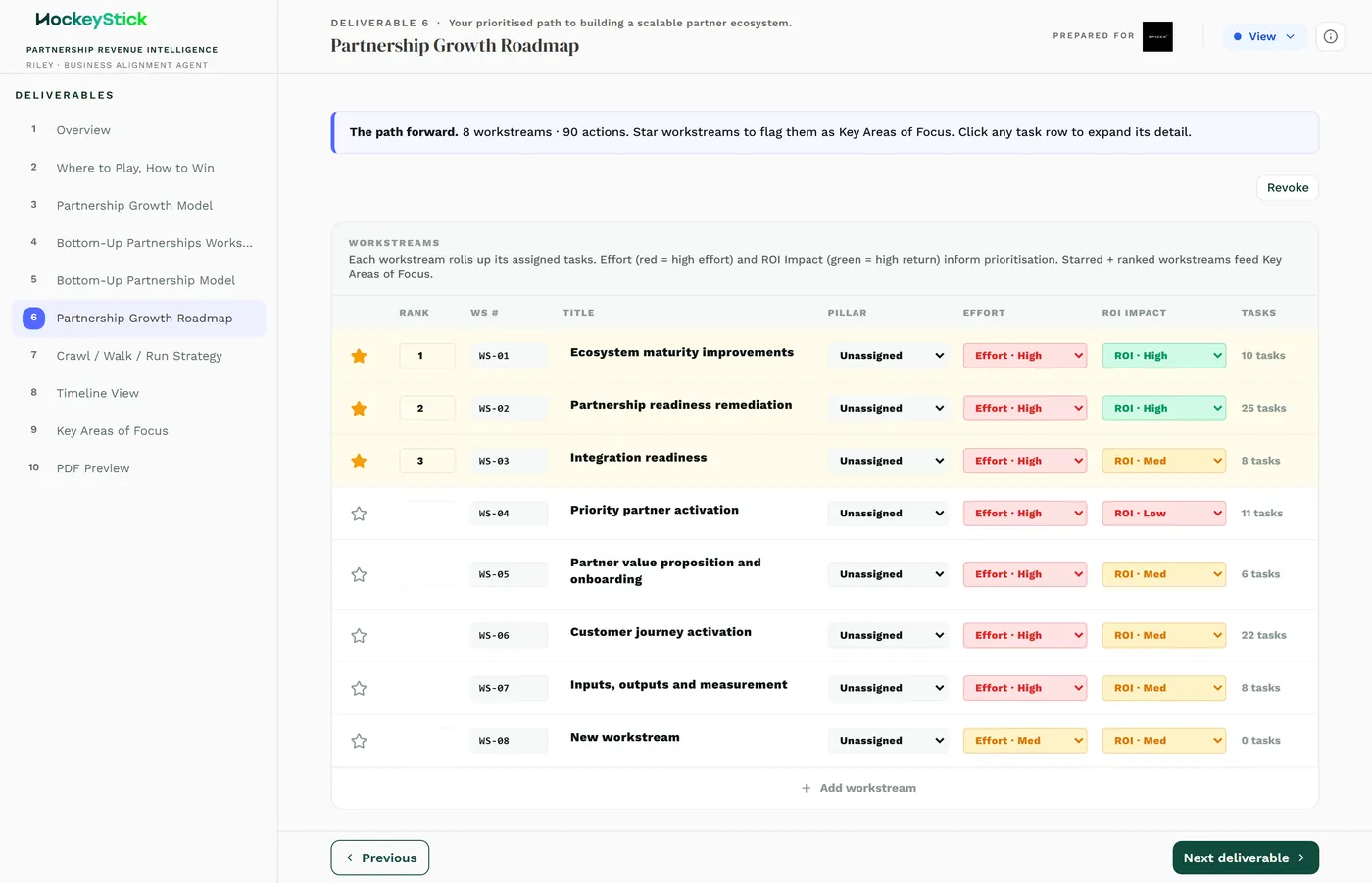The width and height of the screenshot is (1372, 883).
Task: Click the HockeyStick logo
Action: [91, 20]
